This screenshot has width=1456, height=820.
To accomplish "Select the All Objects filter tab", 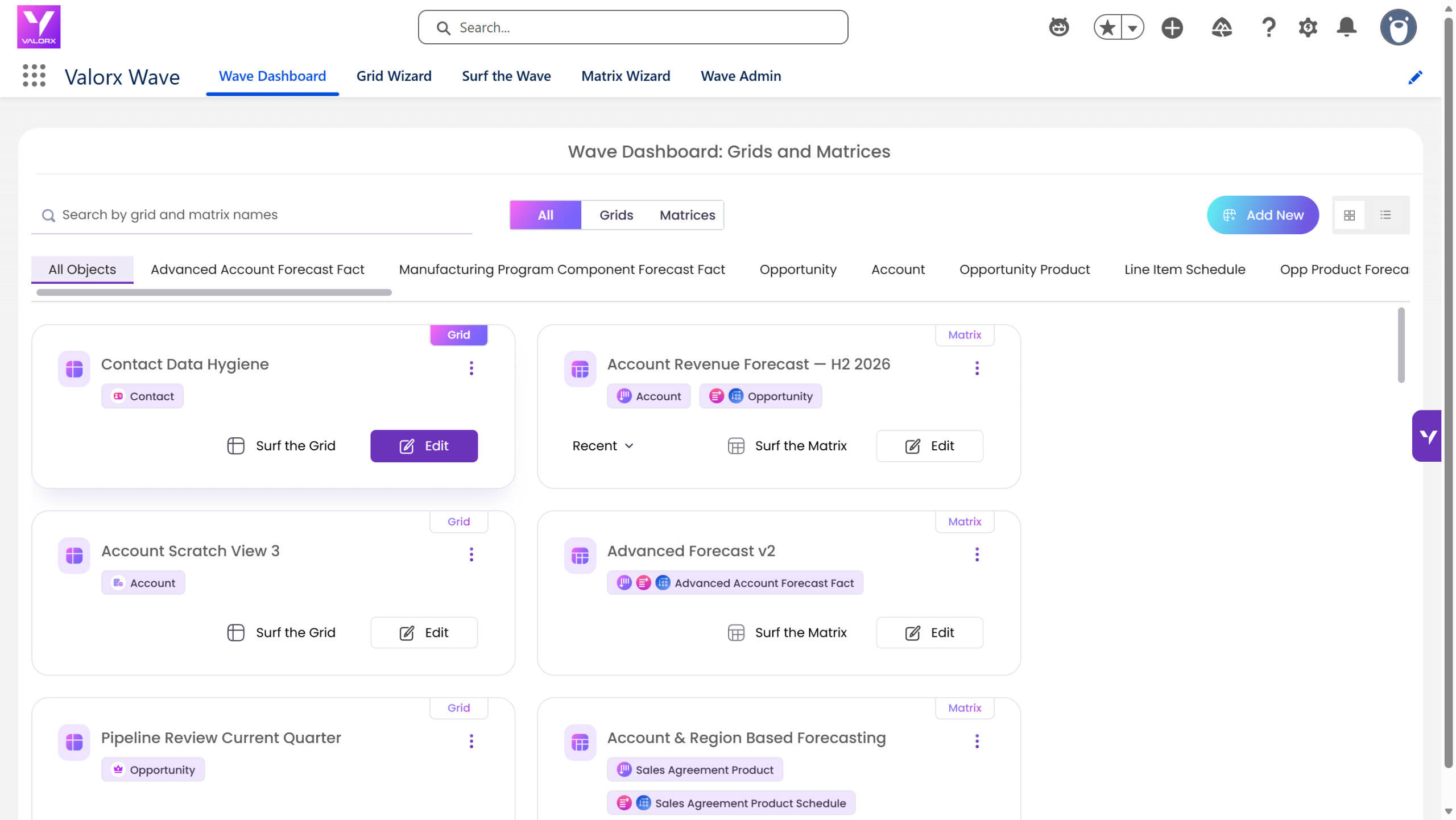I will [82, 270].
